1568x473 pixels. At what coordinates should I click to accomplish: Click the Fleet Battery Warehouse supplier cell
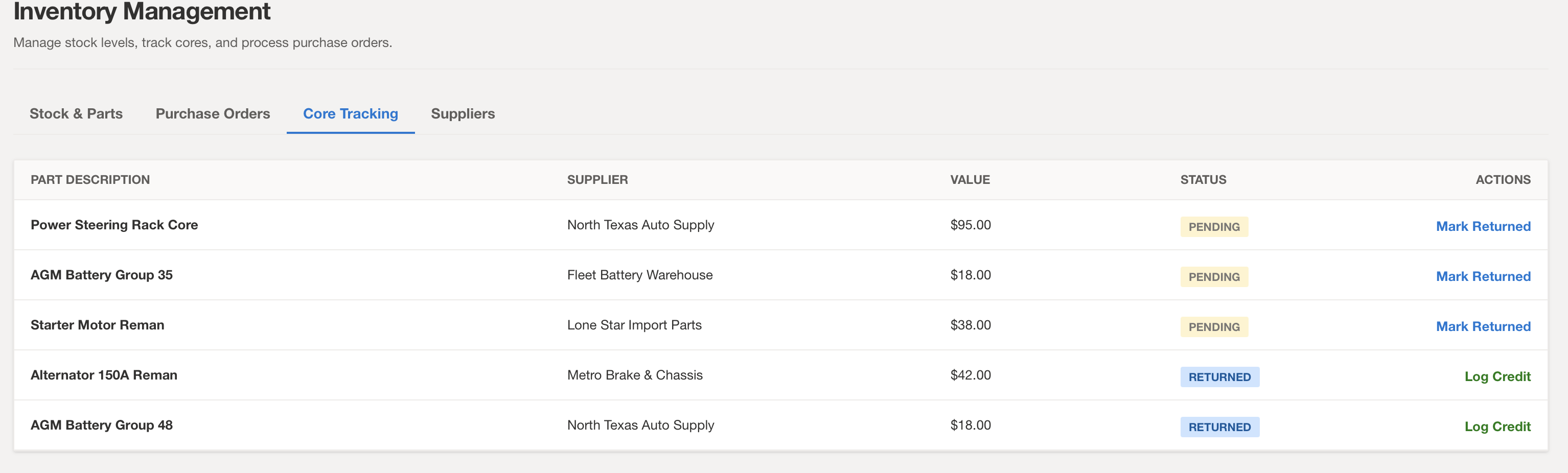(x=640, y=275)
